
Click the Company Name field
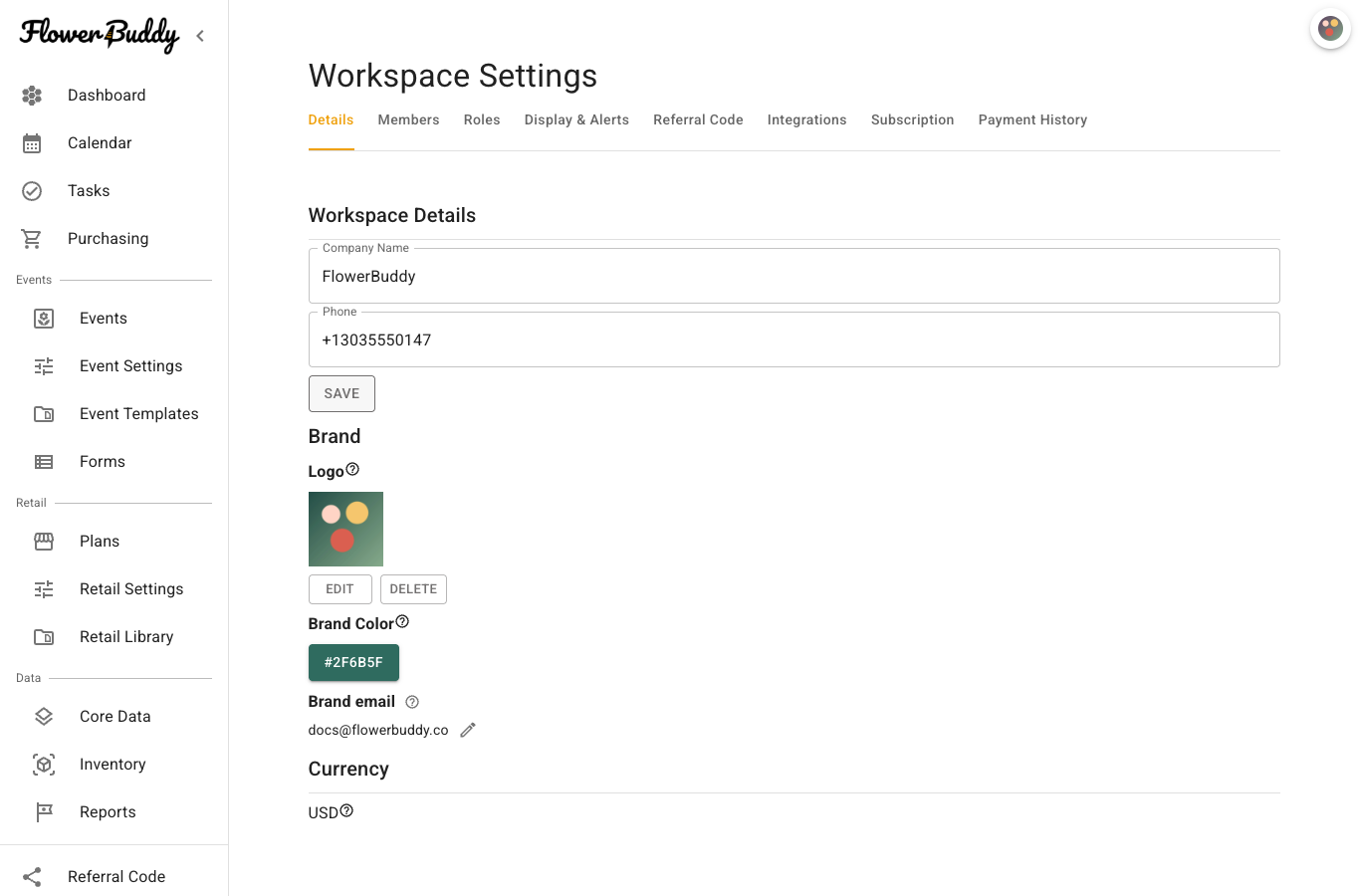[793, 276]
